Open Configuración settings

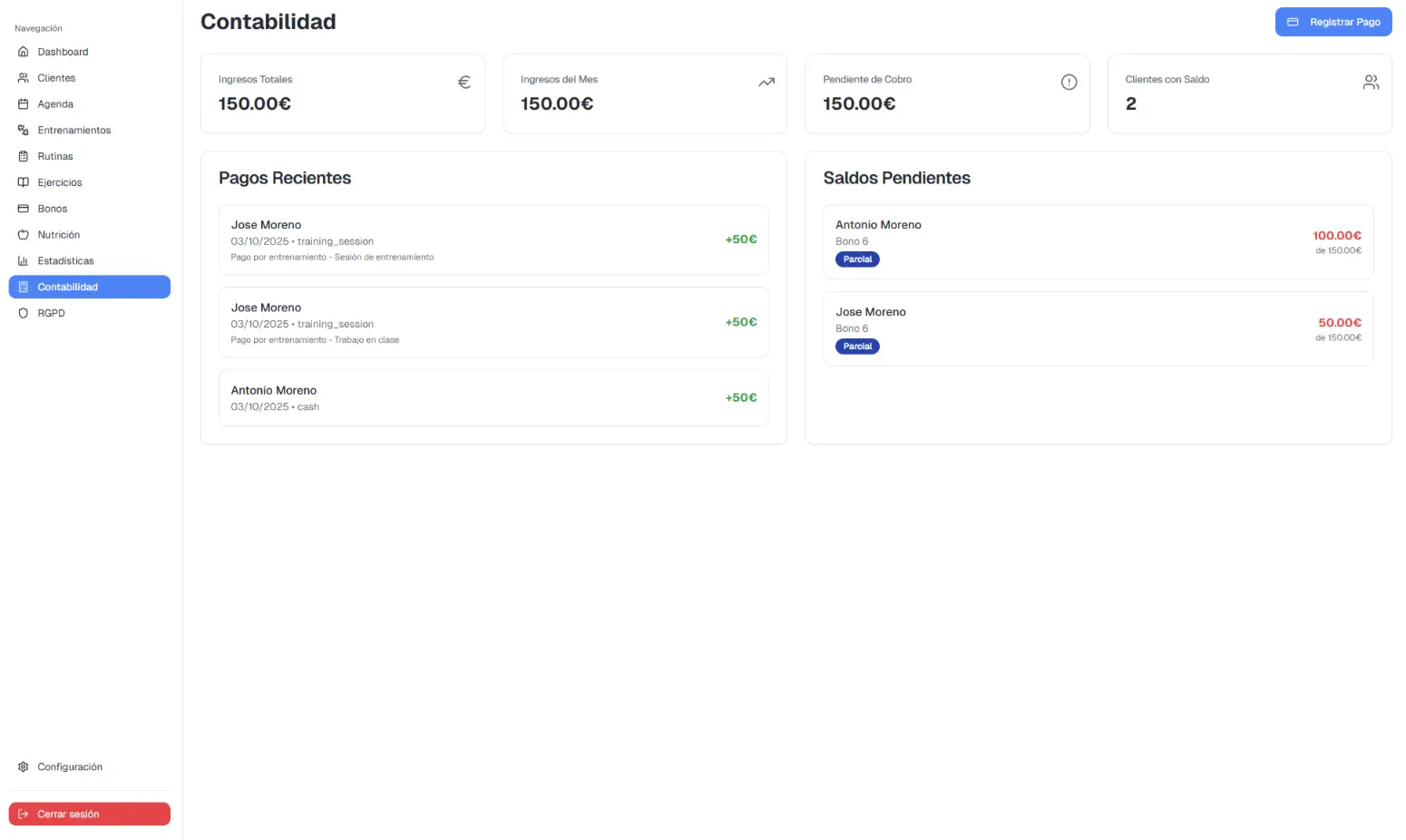pyautogui.click(x=90, y=767)
